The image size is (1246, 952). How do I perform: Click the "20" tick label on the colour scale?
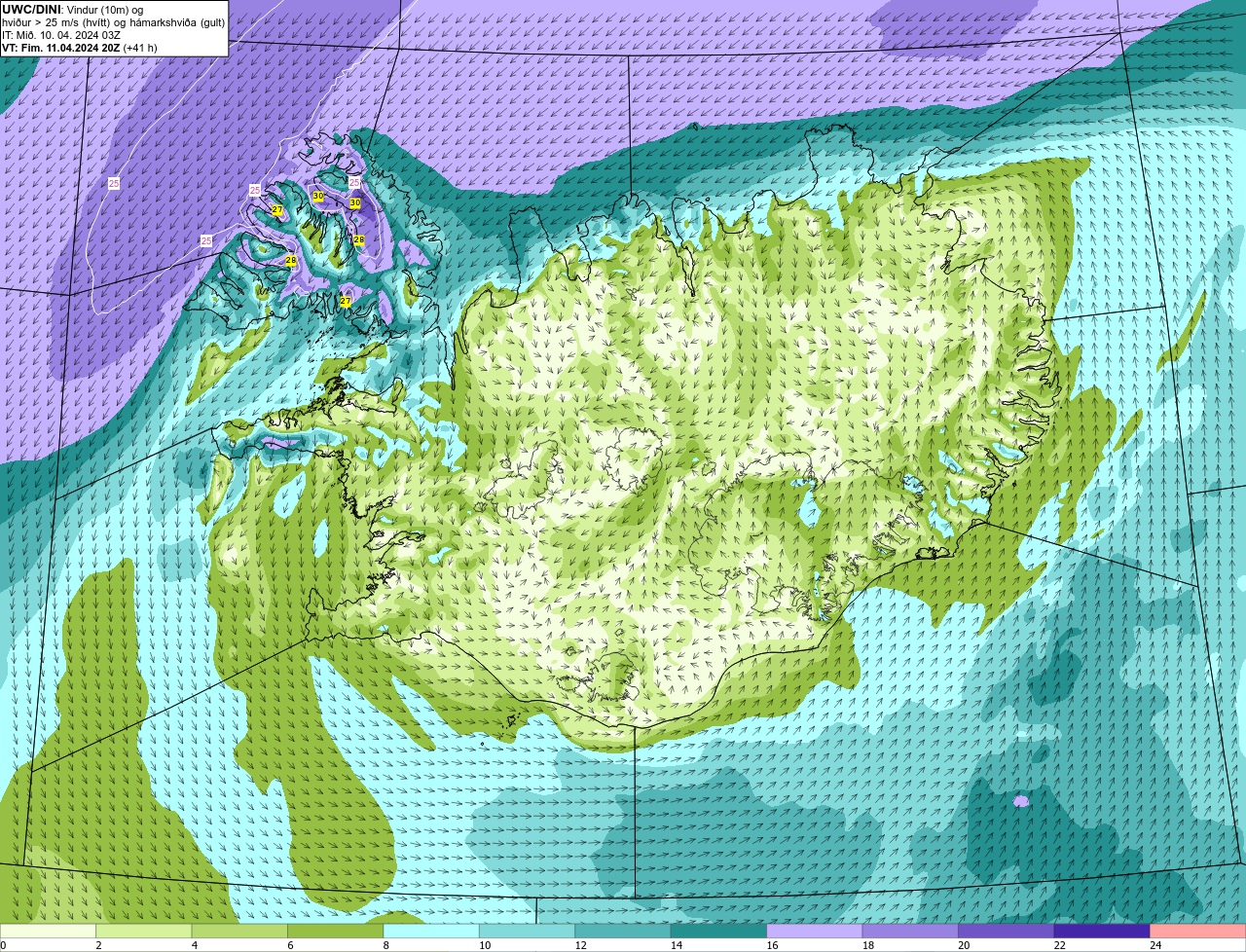tap(964, 945)
